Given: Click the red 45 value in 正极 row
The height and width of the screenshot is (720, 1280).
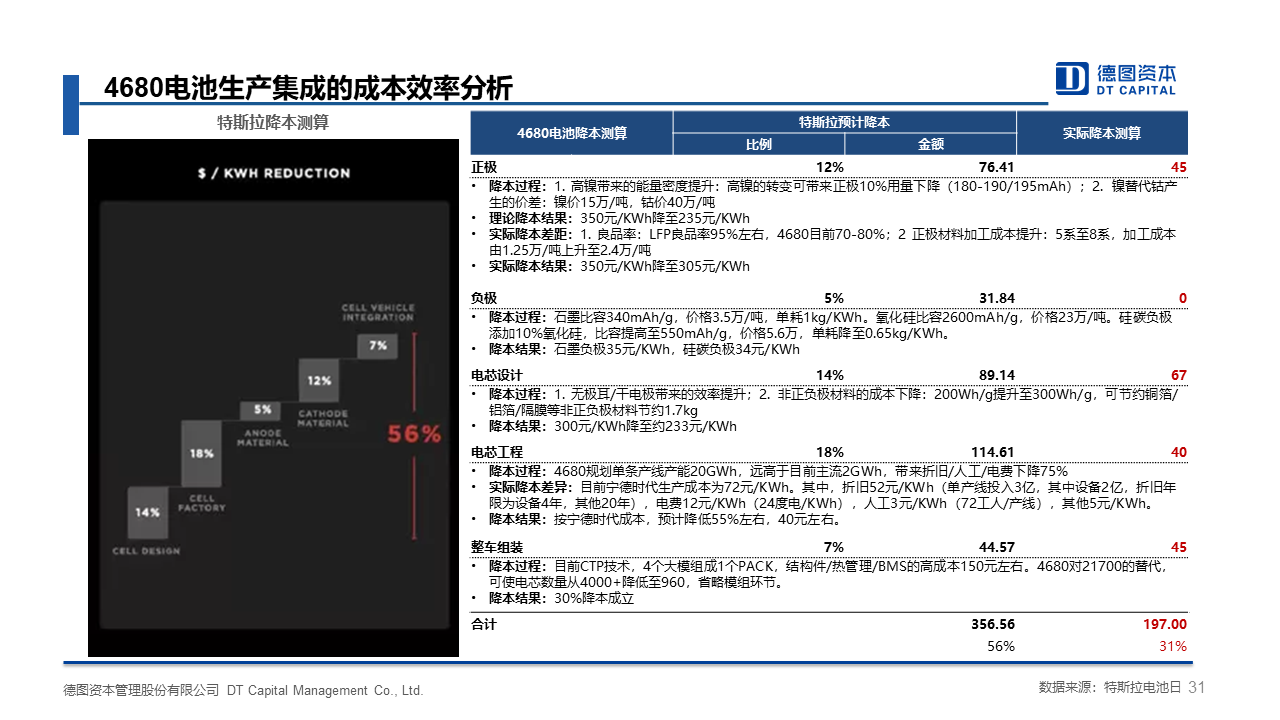Looking at the screenshot, I should point(1179,167).
